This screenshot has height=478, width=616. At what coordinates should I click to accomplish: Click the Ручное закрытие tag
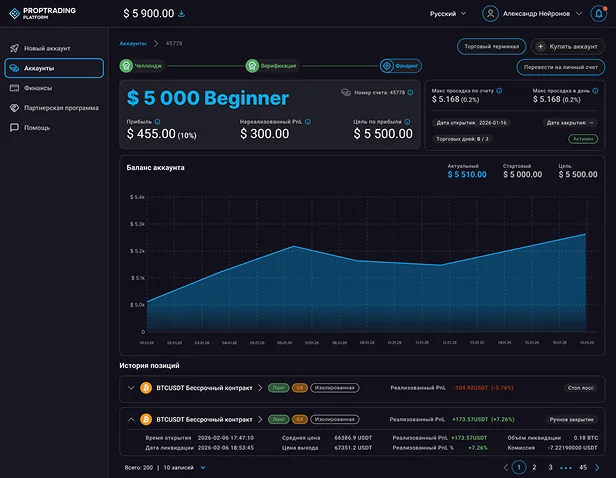point(572,419)
